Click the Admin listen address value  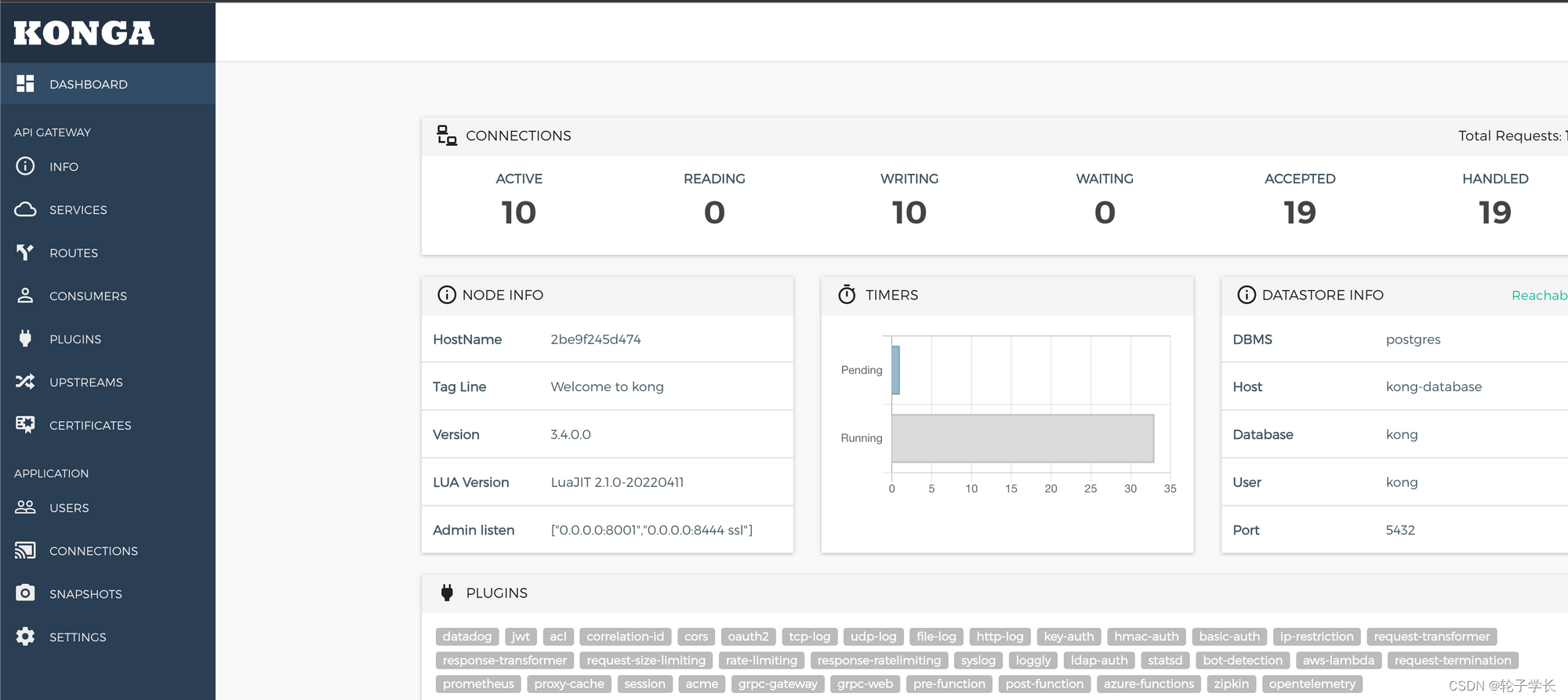click(652, 530)
